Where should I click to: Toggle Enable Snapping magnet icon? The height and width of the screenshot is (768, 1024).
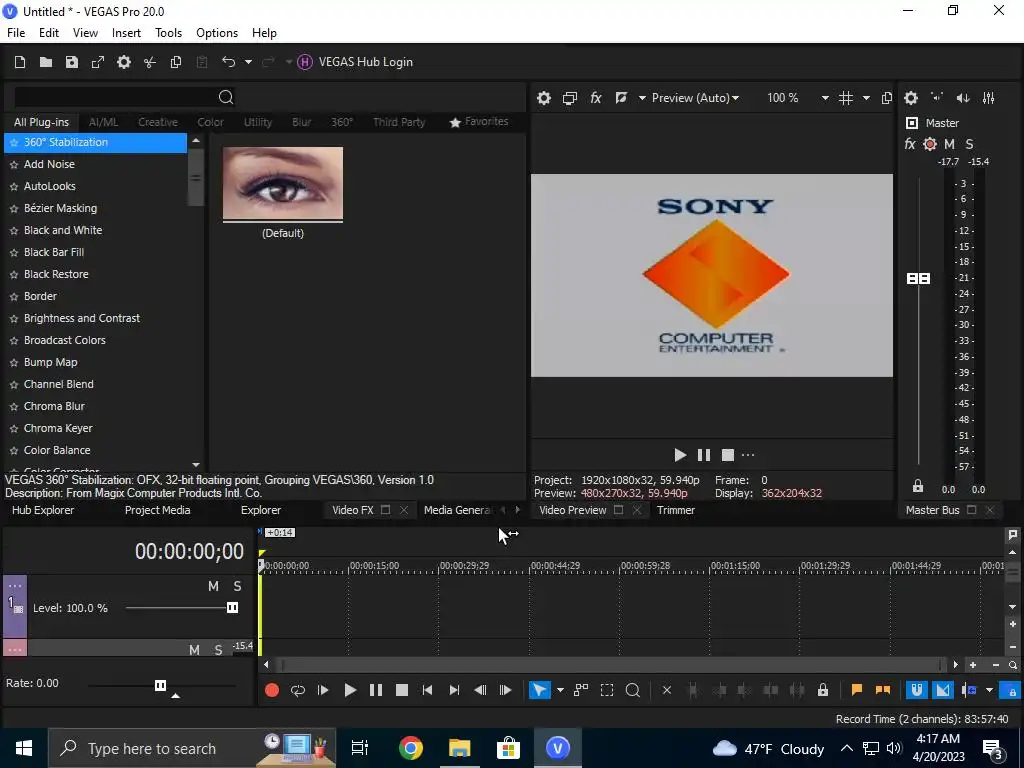pyautogui.click(x=916, y=690)
